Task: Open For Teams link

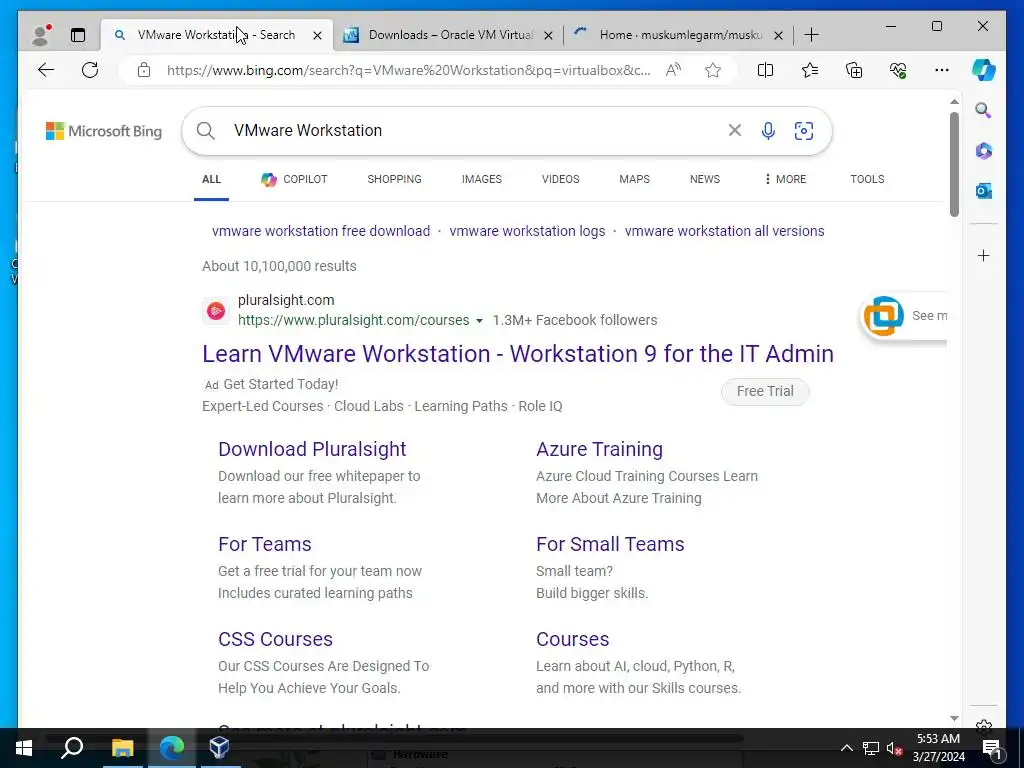Action: point(264,544)
